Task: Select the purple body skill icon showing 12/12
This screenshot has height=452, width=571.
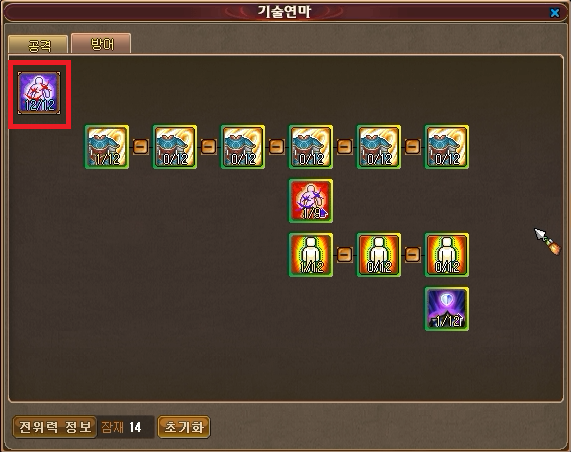Action: tap(39, 93)
